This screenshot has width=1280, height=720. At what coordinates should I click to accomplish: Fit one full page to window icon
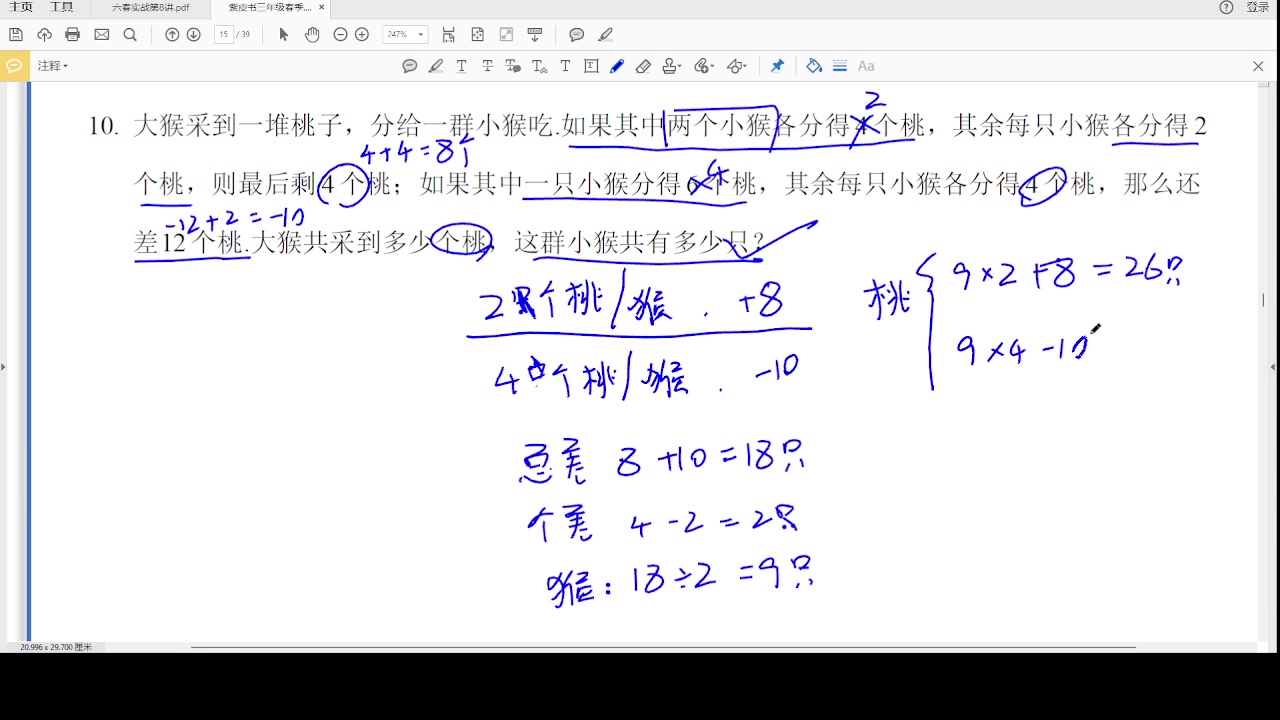[477, 35]
